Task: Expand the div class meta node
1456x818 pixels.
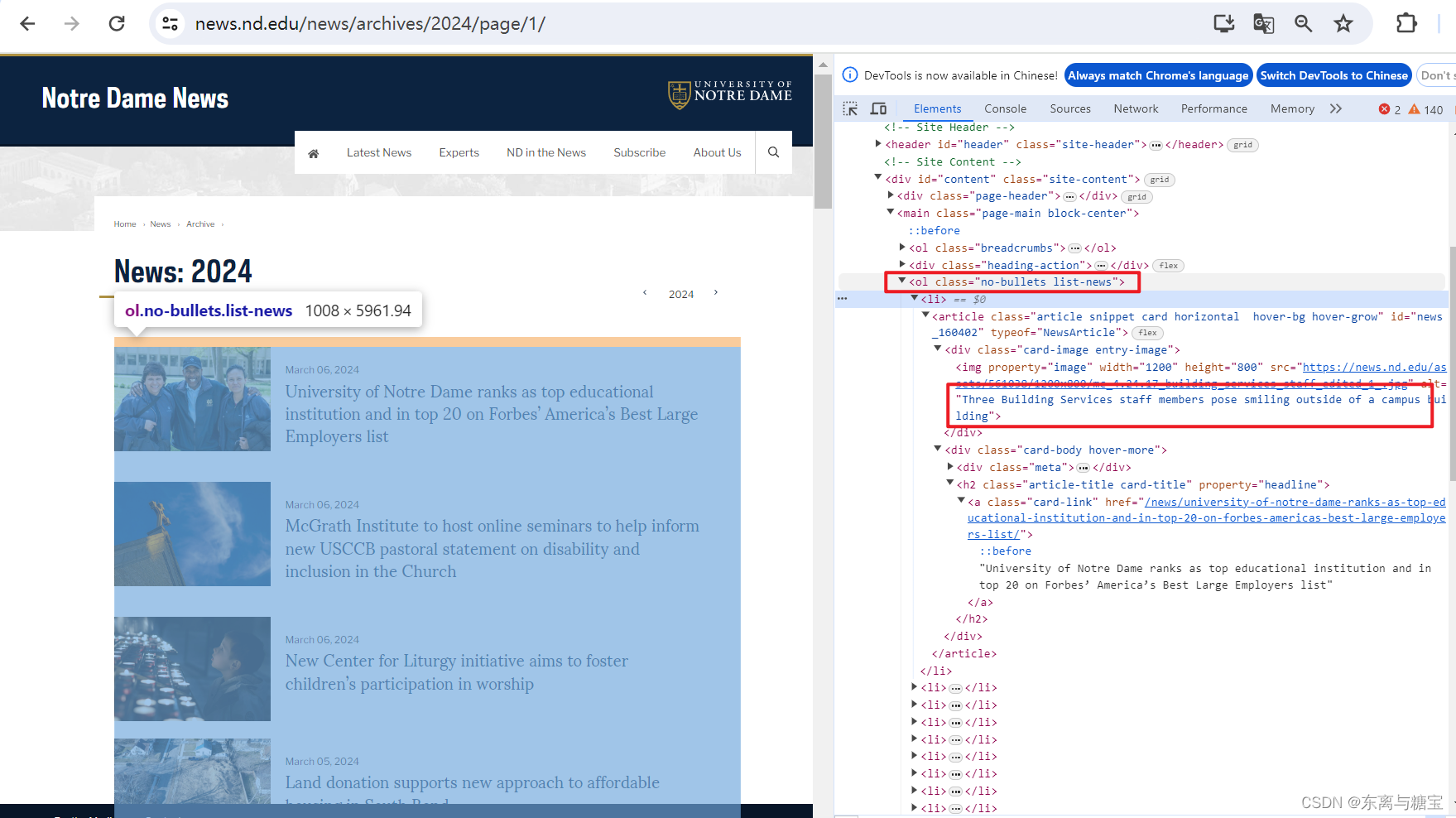Action: click(x=950, y=467)
